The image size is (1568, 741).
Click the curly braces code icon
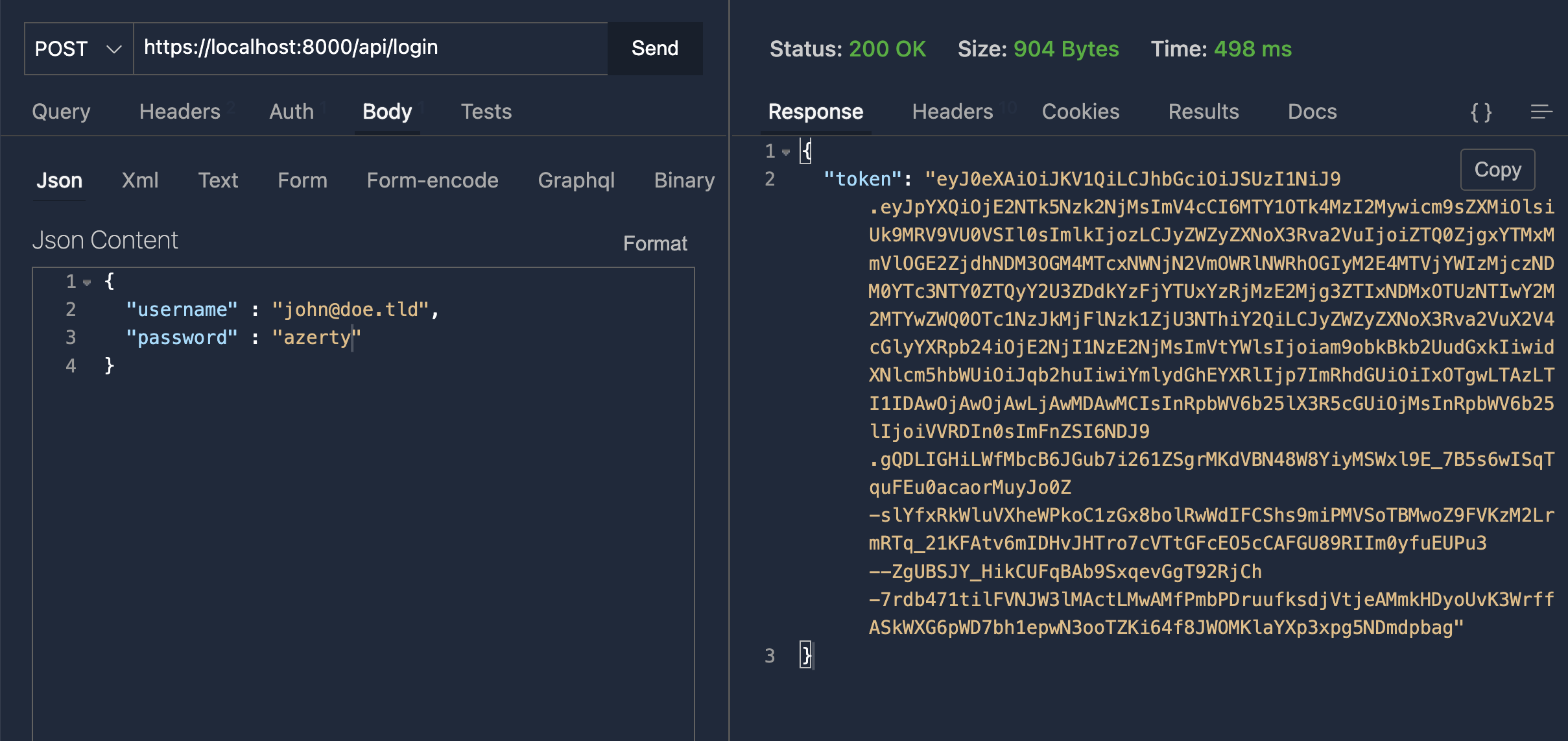(1481, 112)
